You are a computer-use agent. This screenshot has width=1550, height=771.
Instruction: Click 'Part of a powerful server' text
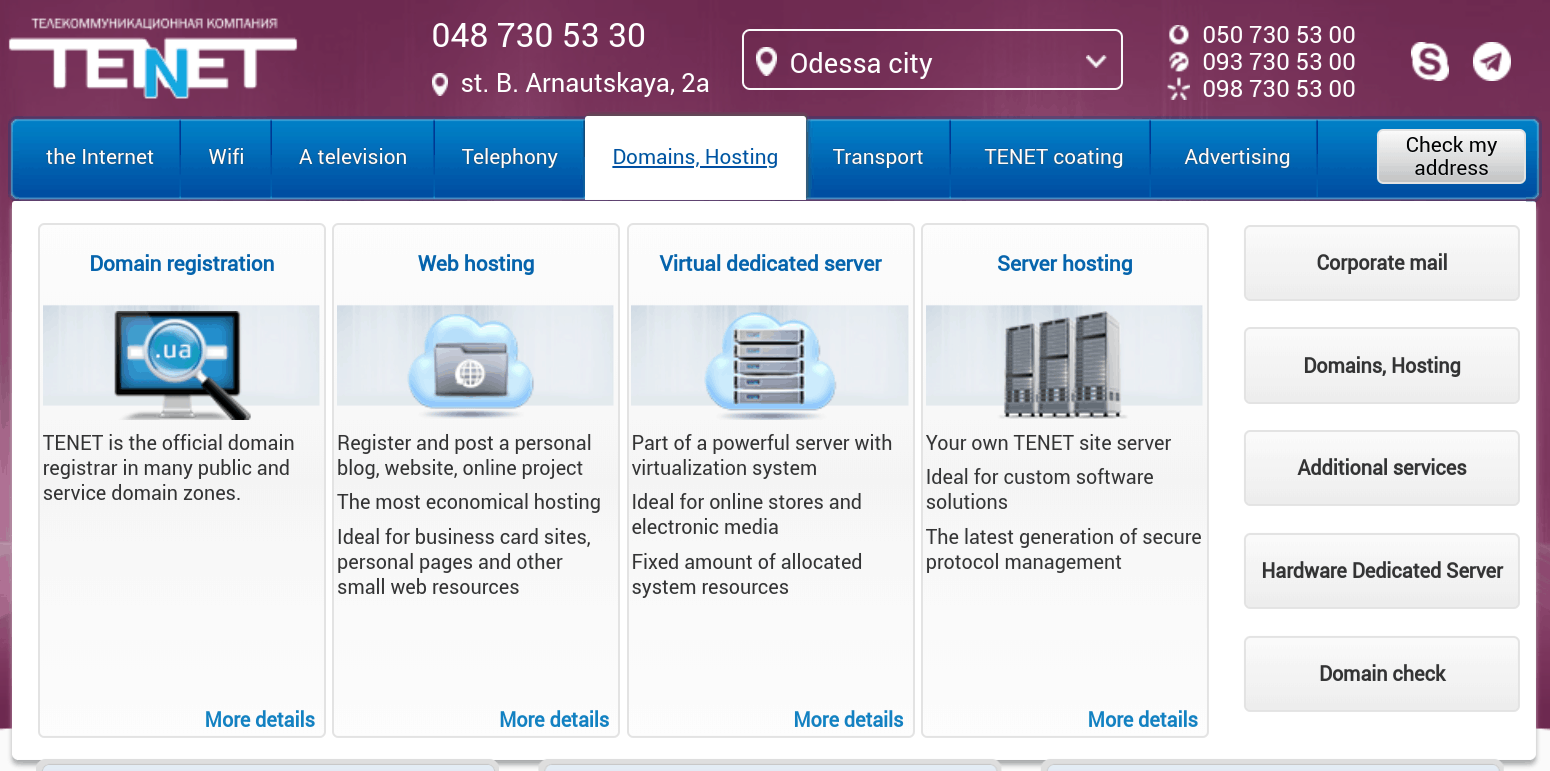pos(762,456)
